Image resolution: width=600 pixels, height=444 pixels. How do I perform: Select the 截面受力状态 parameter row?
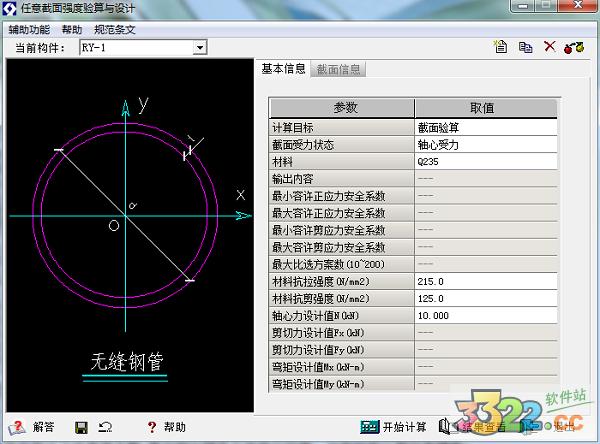pos(342,145)
